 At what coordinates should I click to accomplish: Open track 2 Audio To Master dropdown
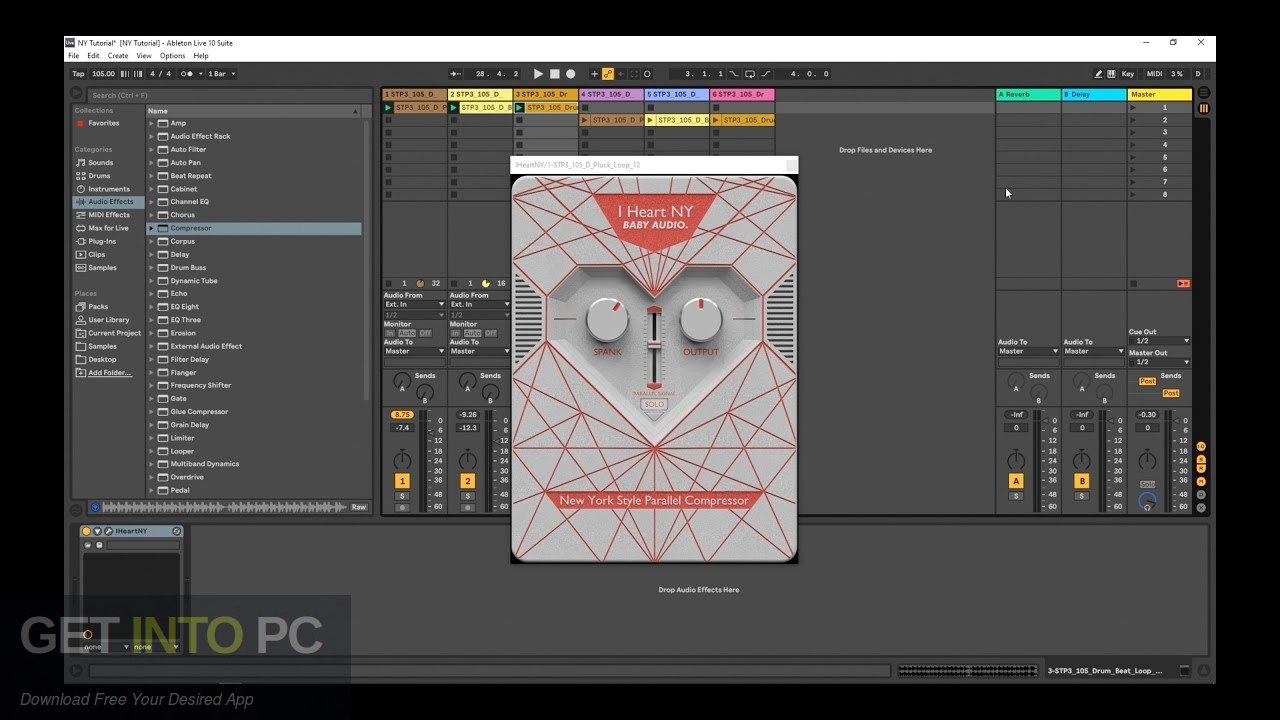480,351
